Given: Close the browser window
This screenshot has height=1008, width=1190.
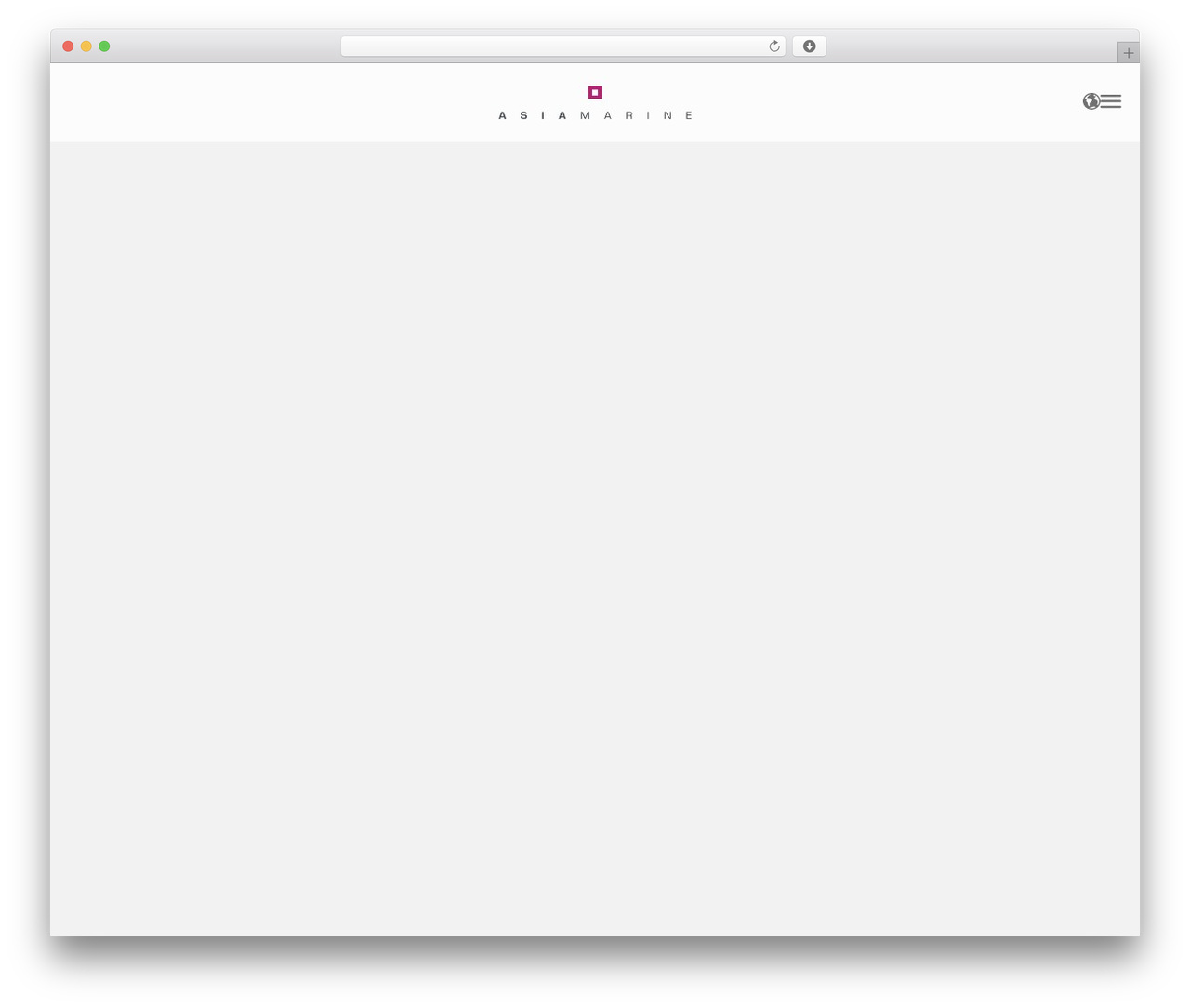Looking at the screenshot, I should [x=68, y=46].
